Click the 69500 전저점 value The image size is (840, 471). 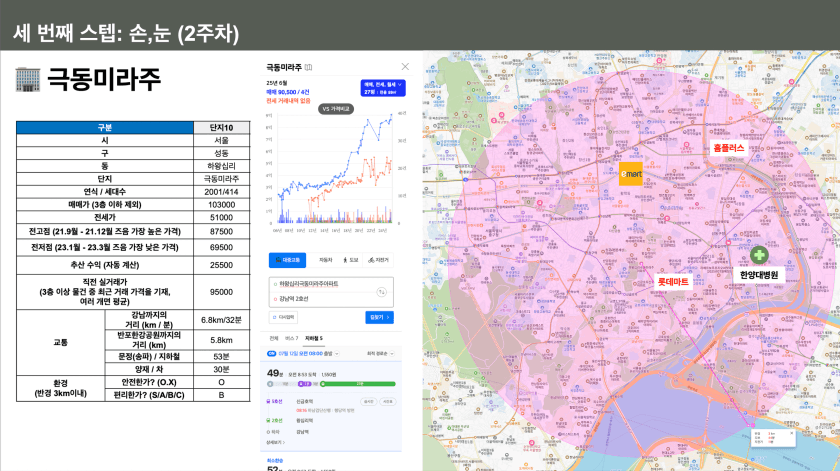[221, 248]
